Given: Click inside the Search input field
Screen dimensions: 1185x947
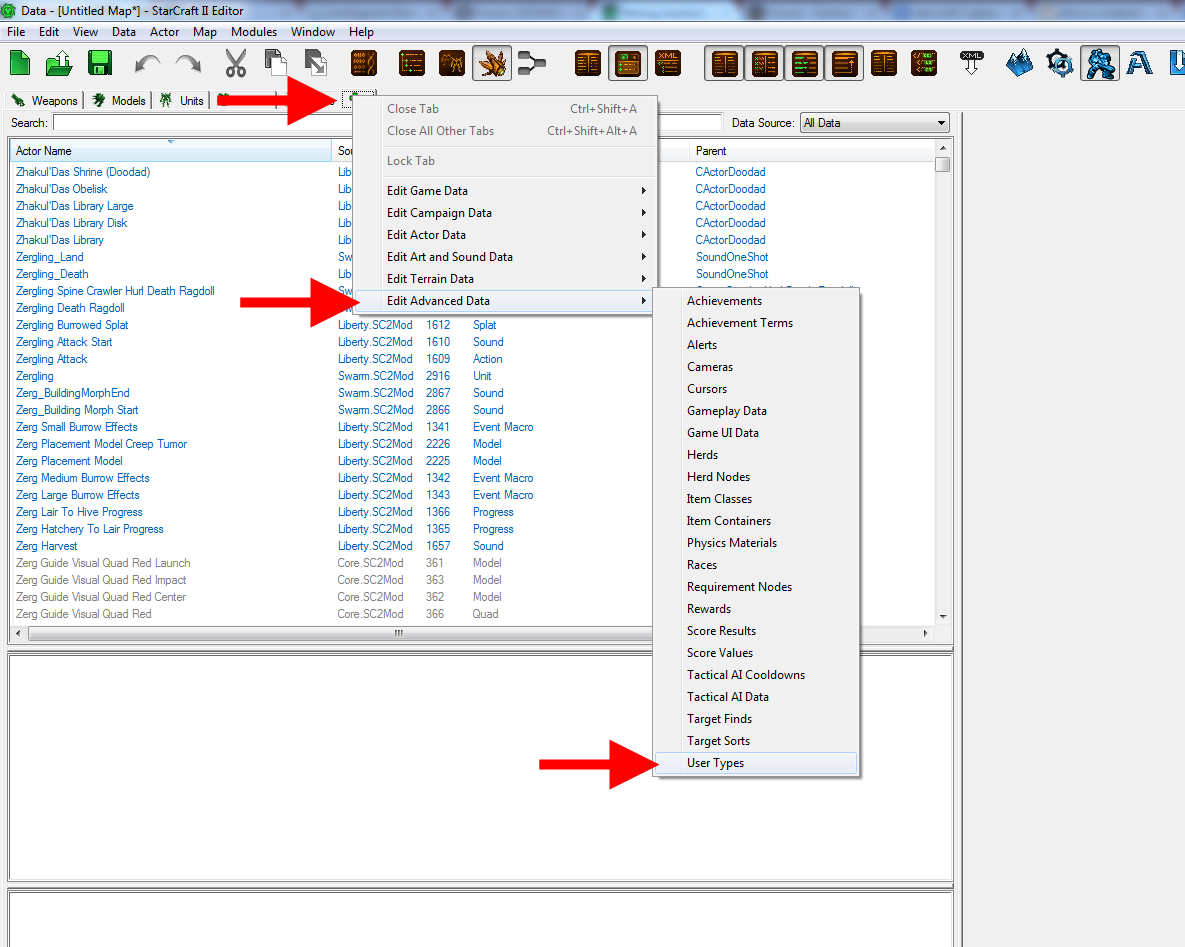Looking at the screenshot, I should (x=204, y=123).
